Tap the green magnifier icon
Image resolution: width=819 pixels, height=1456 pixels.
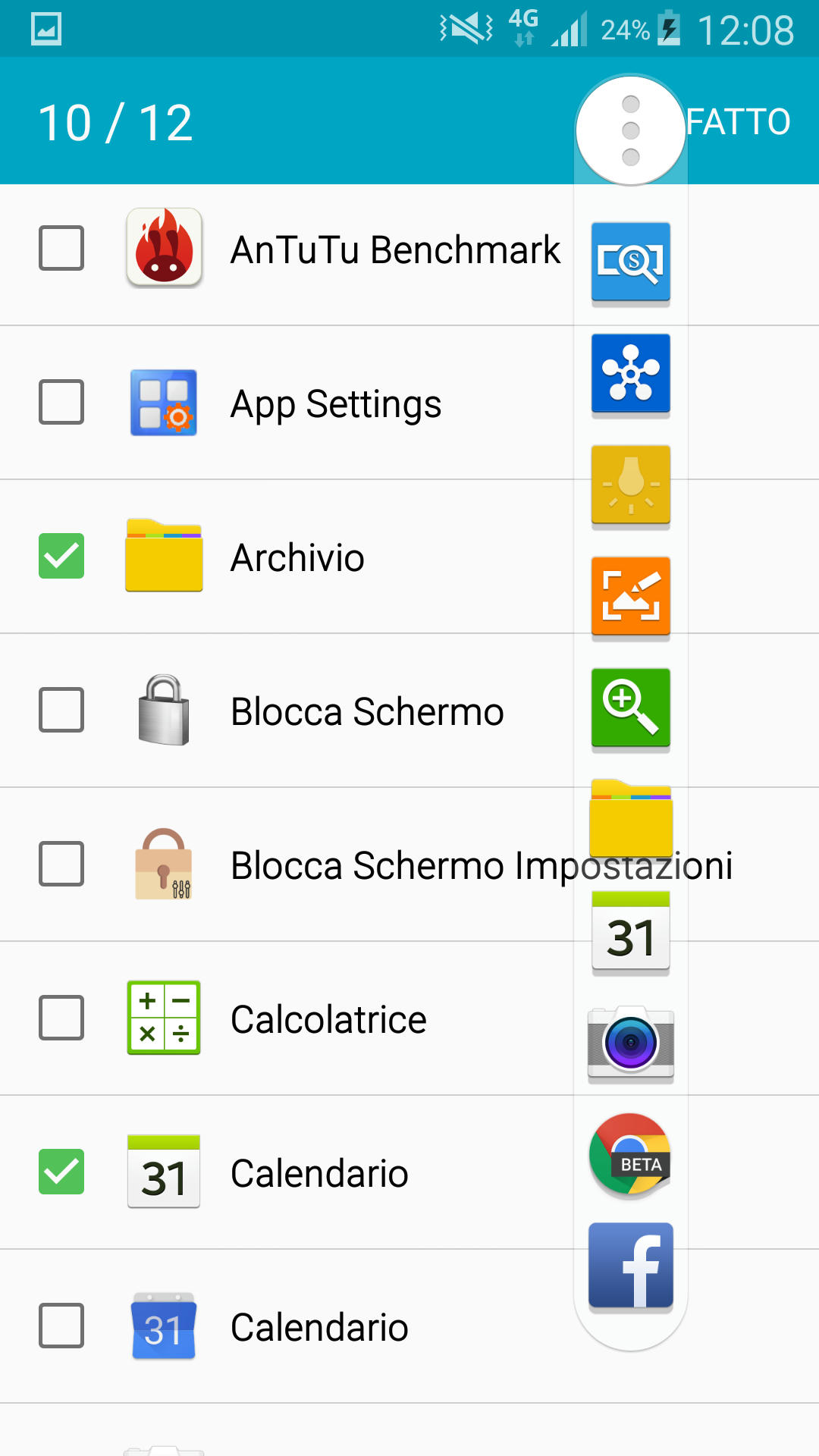(630, 708)
